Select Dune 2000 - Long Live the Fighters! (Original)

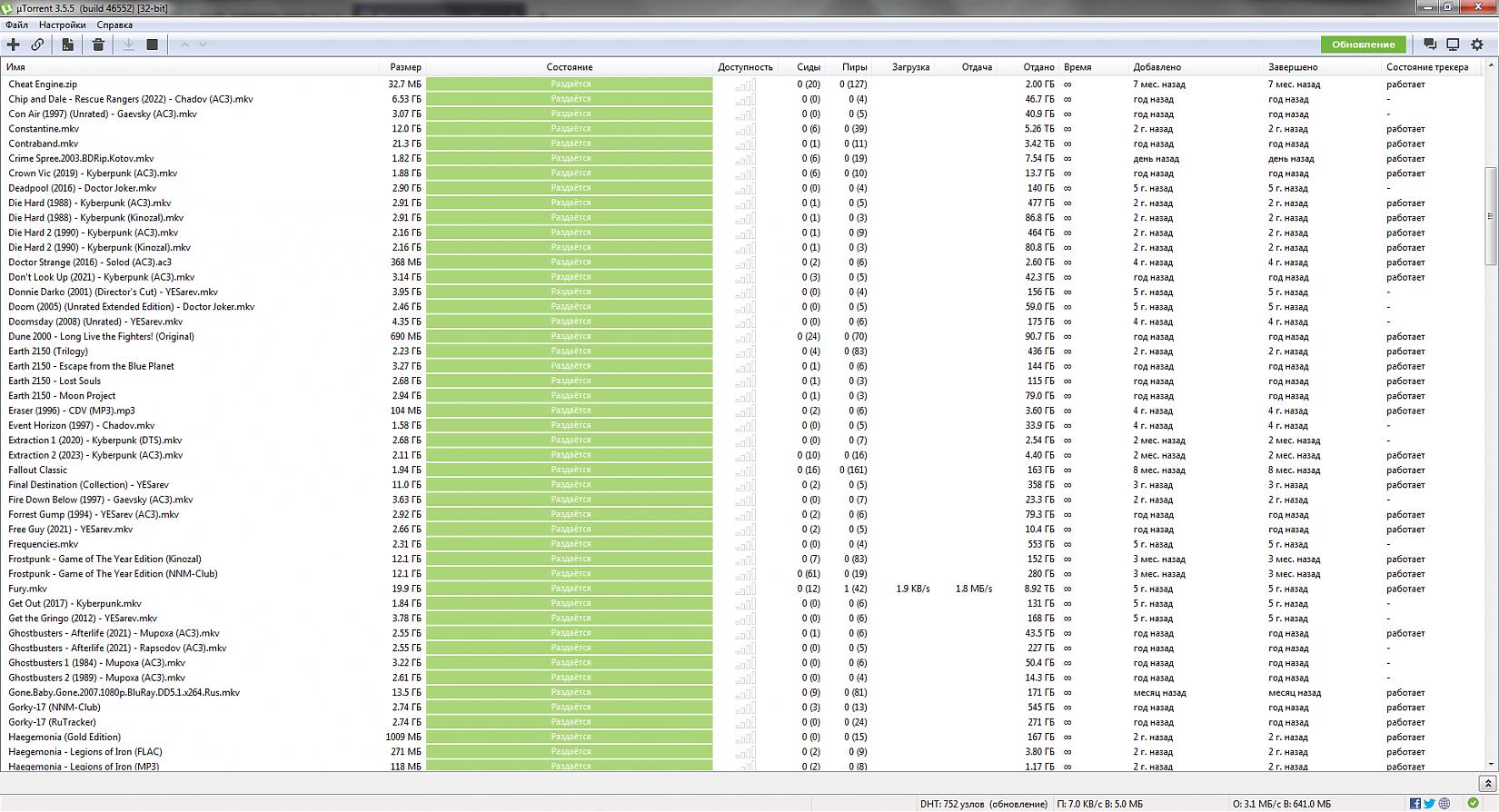click(101, 337)
